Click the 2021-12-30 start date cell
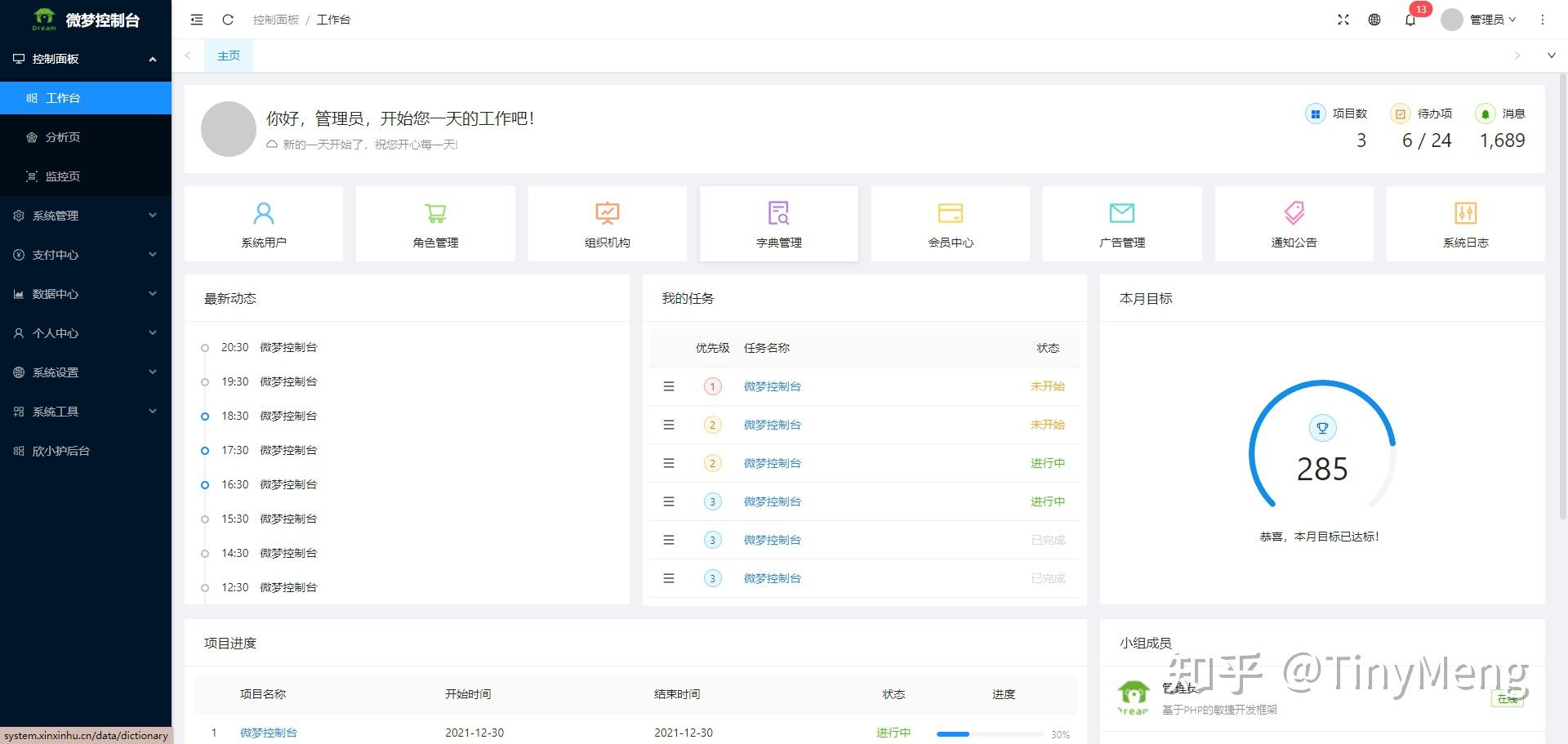Screen dimensions: 1568x744 point(474,733)
